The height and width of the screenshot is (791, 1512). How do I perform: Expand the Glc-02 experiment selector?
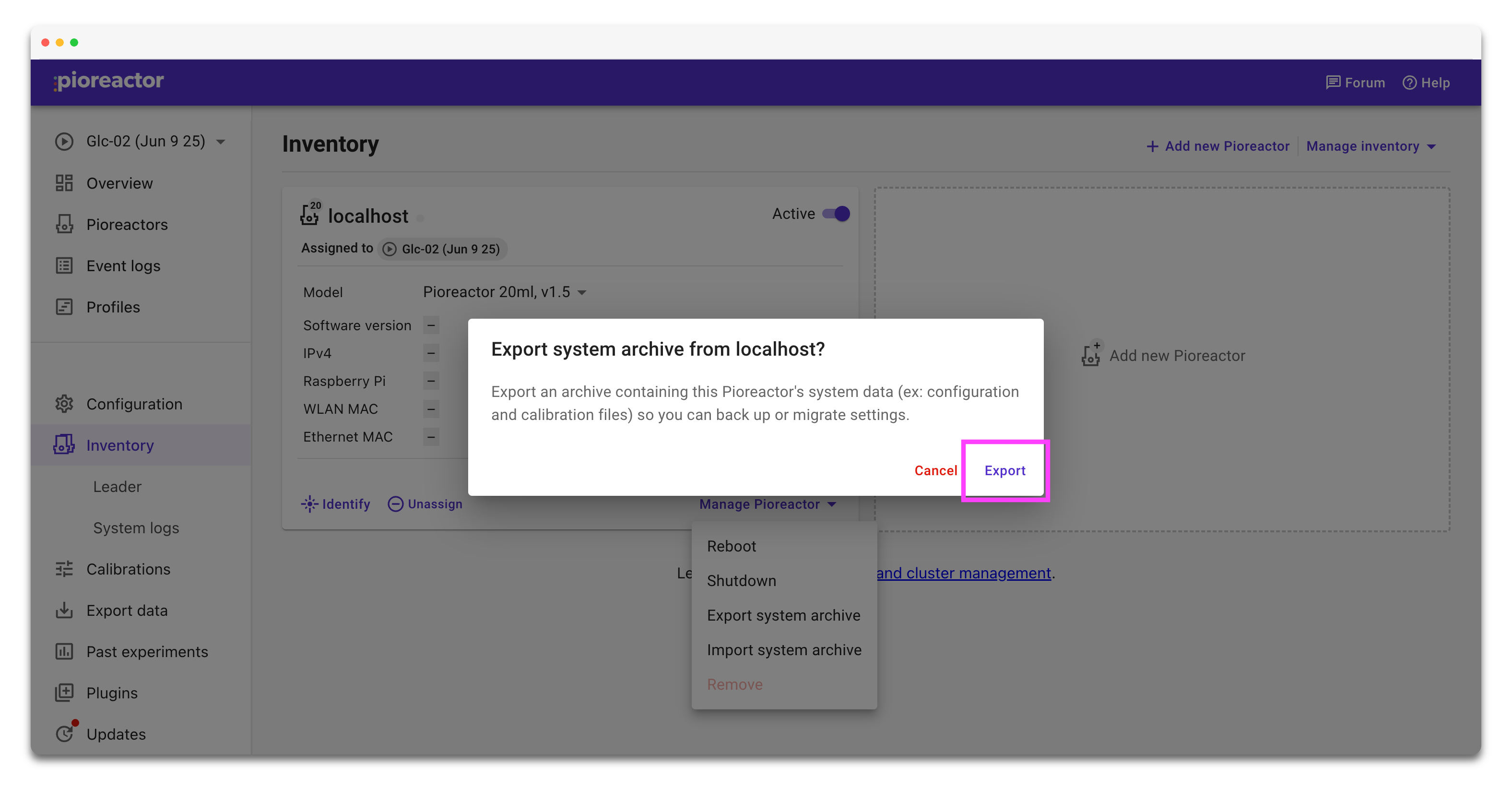click(x=221, y=141)
